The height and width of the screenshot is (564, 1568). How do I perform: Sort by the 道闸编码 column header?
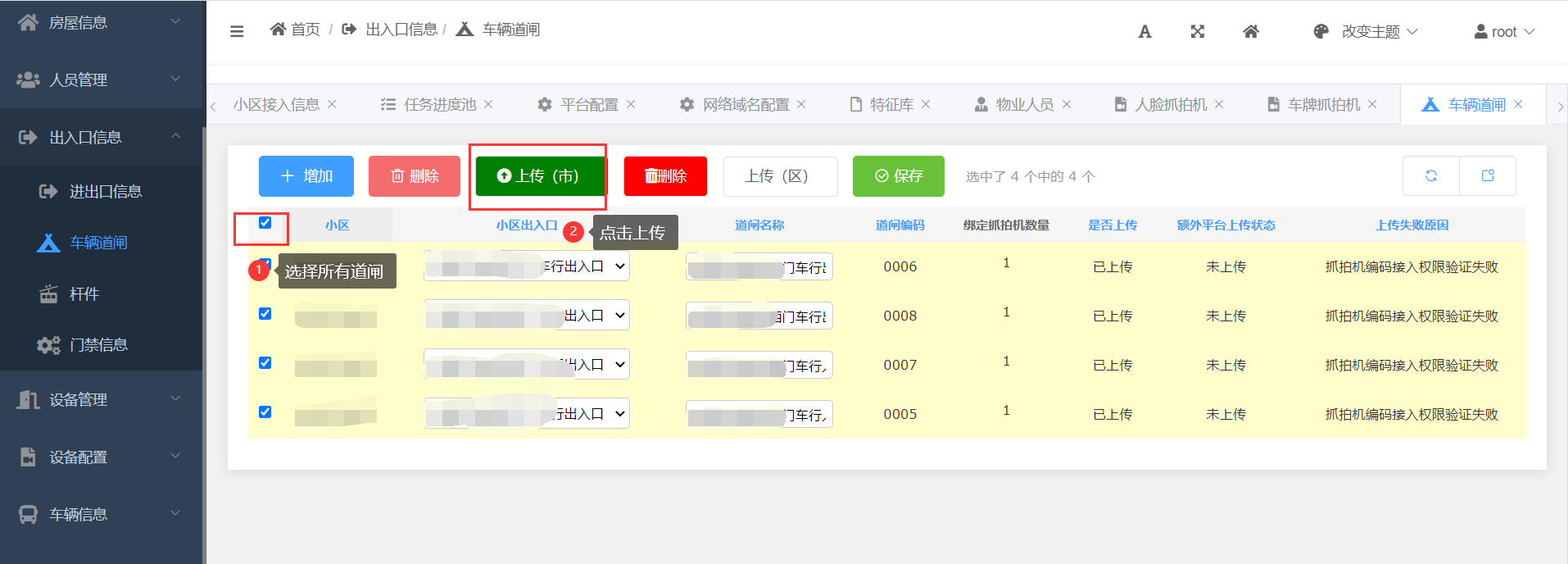(x=900, y=225)
